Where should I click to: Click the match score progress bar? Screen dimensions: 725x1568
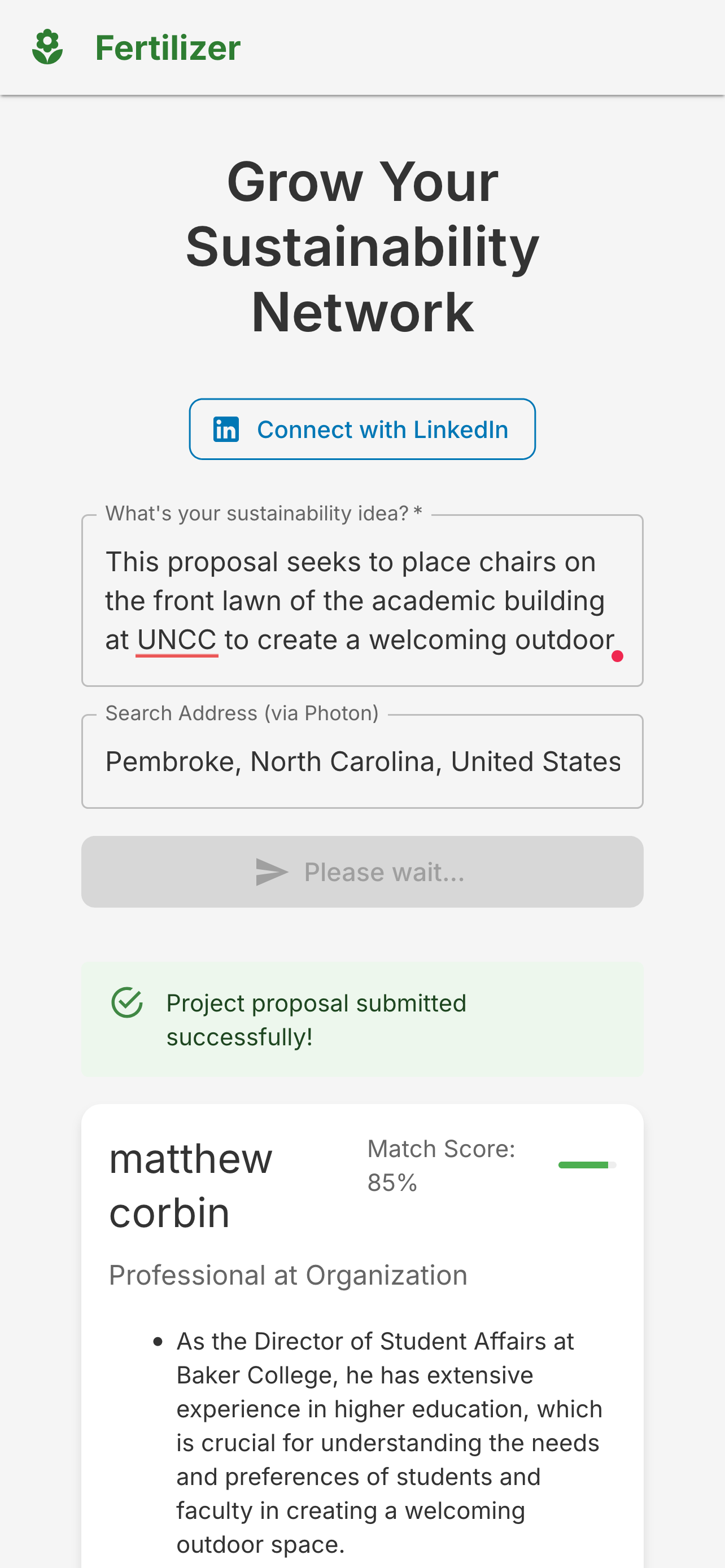click(x=587, y=1164)
